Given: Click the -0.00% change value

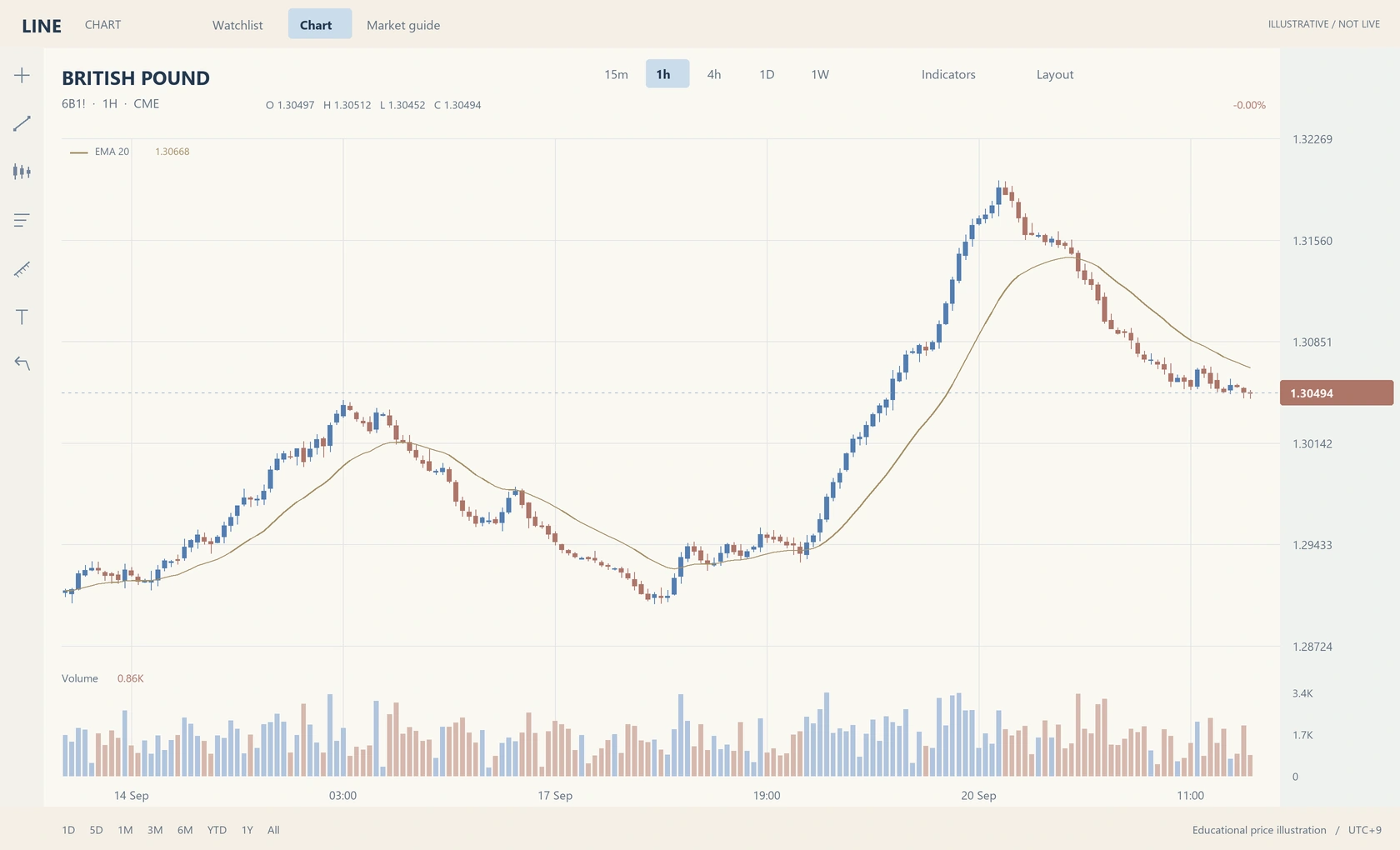Looking at the screenshot, I should pos(1249,105).
